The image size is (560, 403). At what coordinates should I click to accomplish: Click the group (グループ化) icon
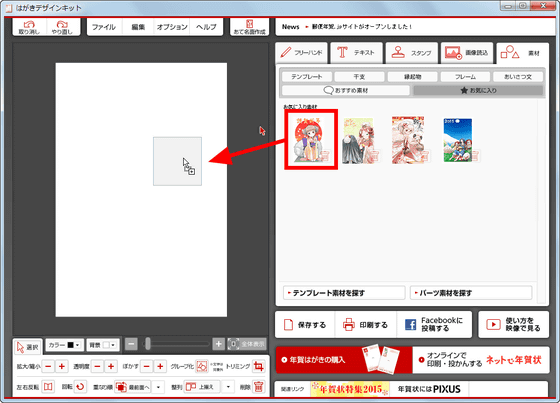pyautogui.click(x=202, y=366)
